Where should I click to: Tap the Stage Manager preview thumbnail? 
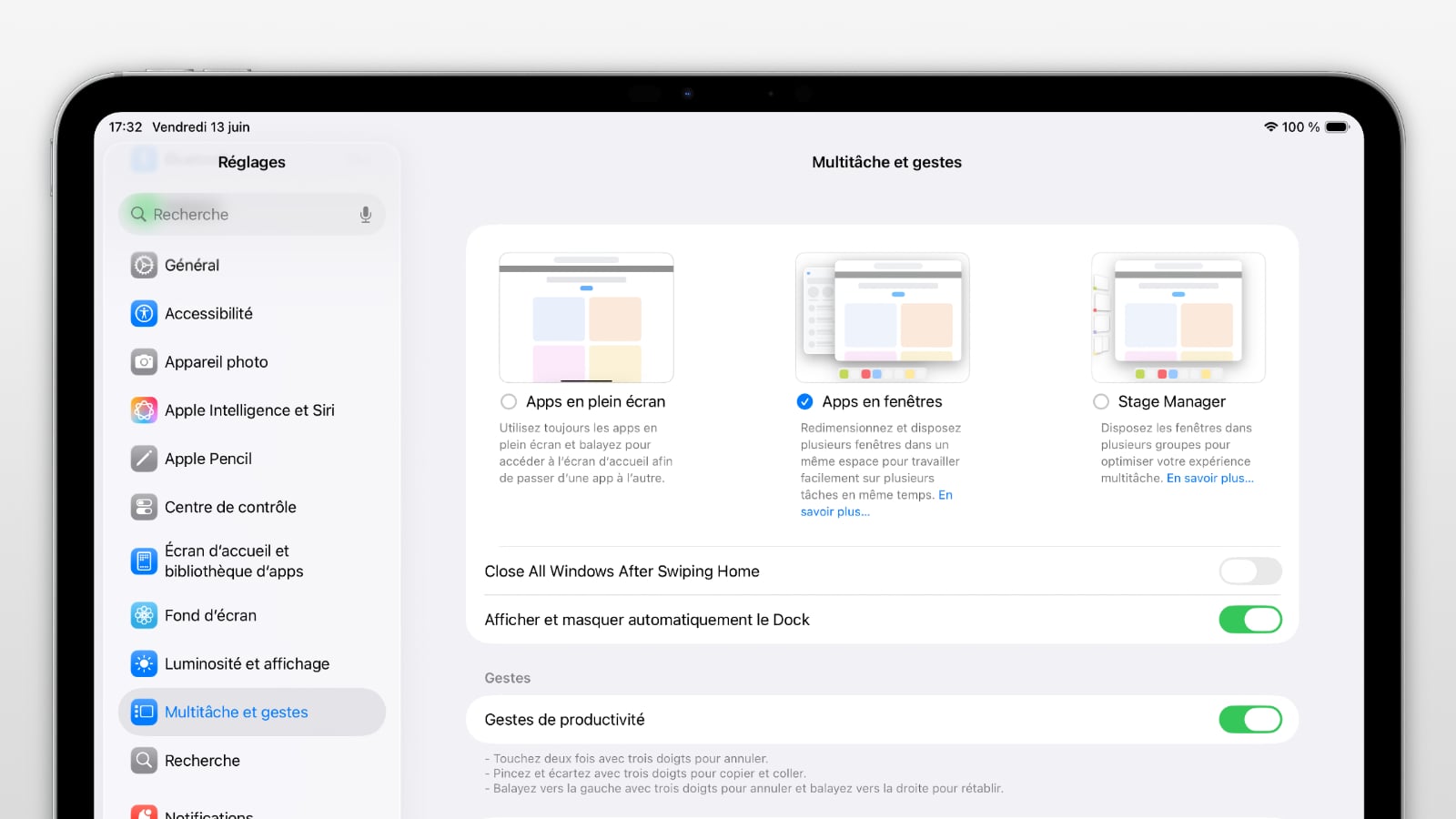coord(1178,318)
